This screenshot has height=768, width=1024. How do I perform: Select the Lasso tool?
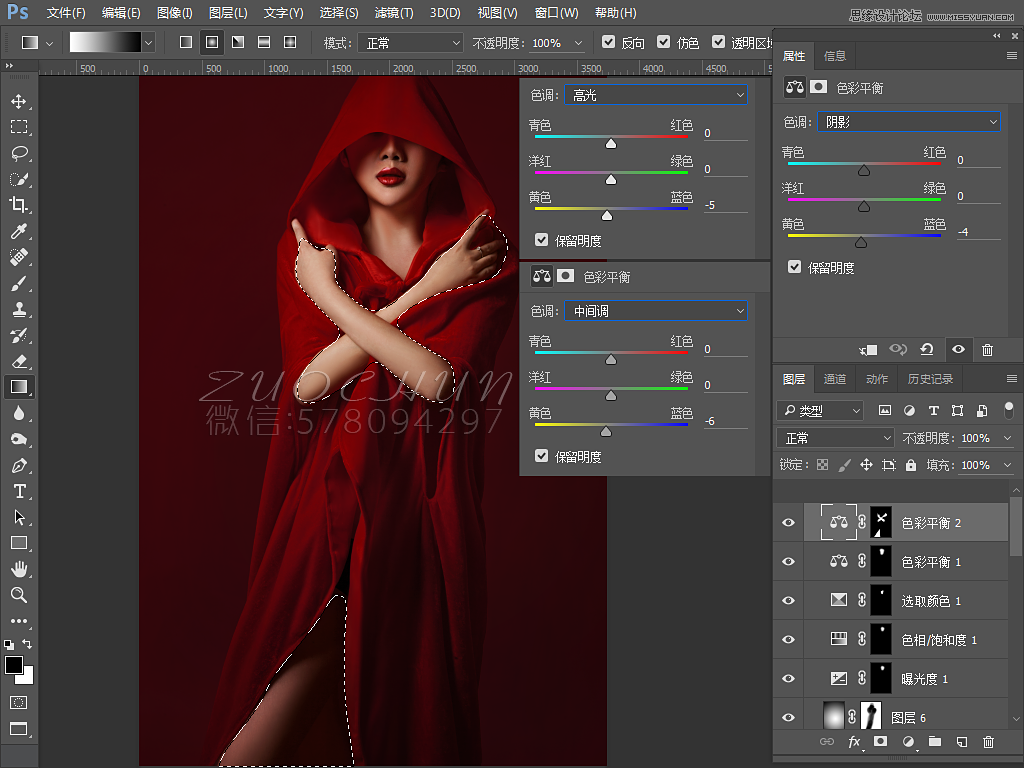click(x=19, y=153)
